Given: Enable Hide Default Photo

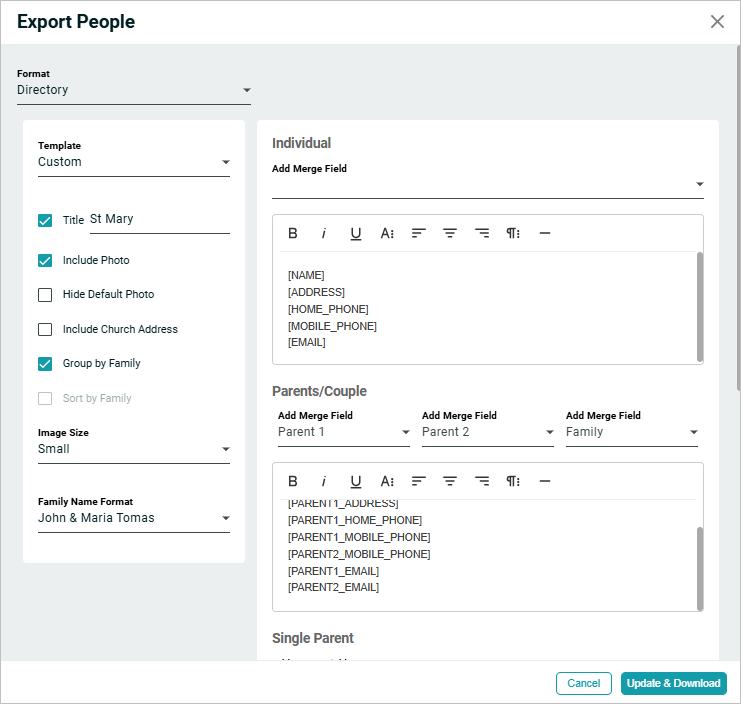Looking at the screenshot, I should [x=45, y=295].
